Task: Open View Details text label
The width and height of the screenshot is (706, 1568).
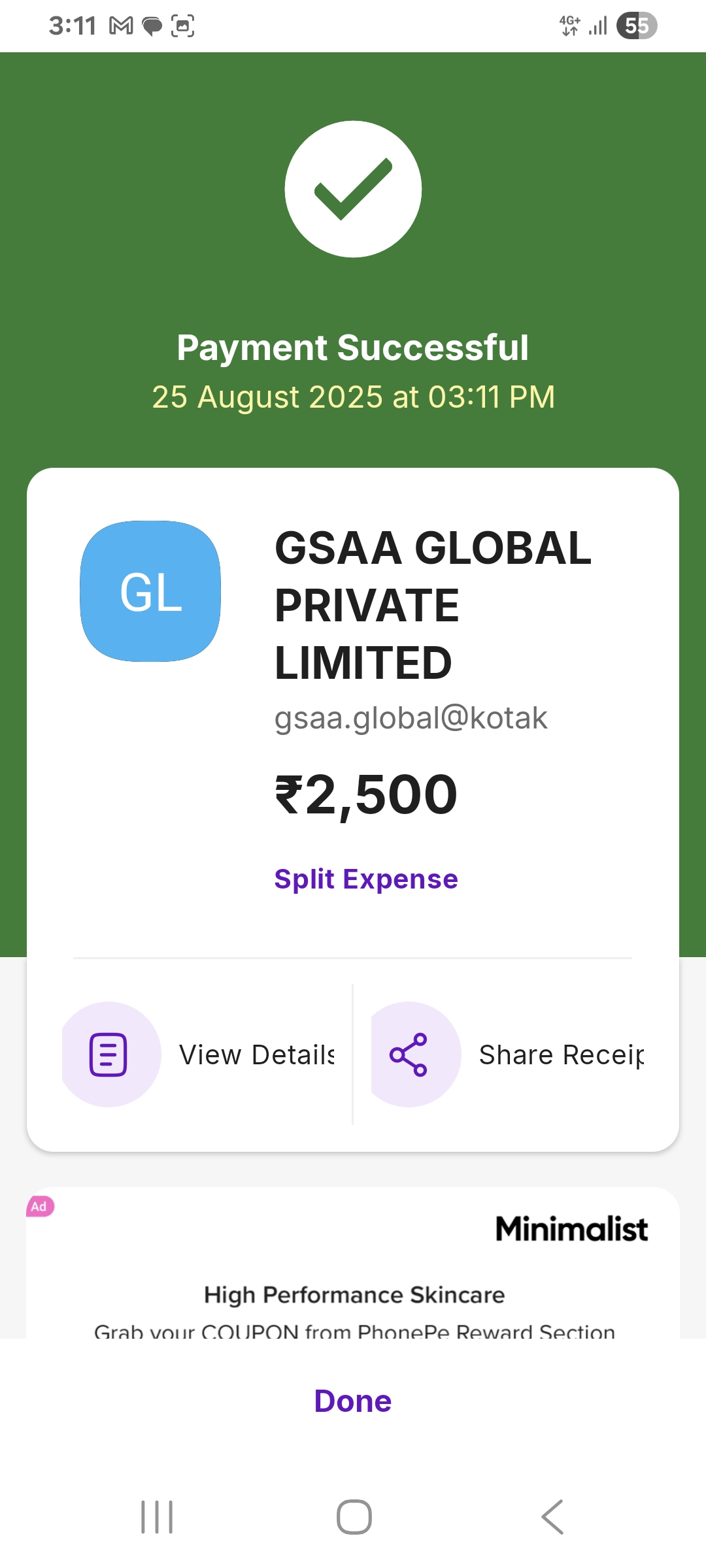Action: 257,1054
